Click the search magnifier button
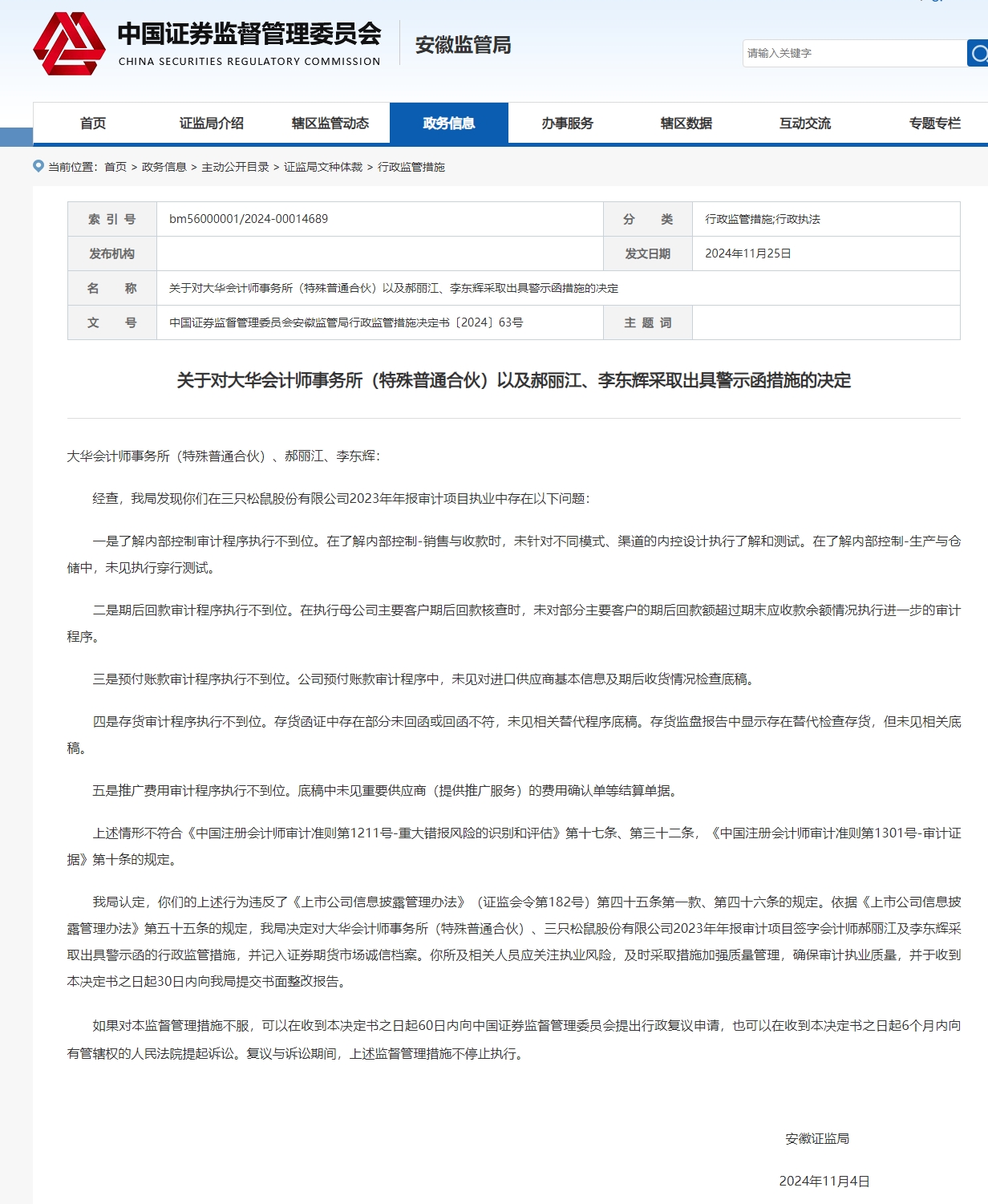 point(978,54)
